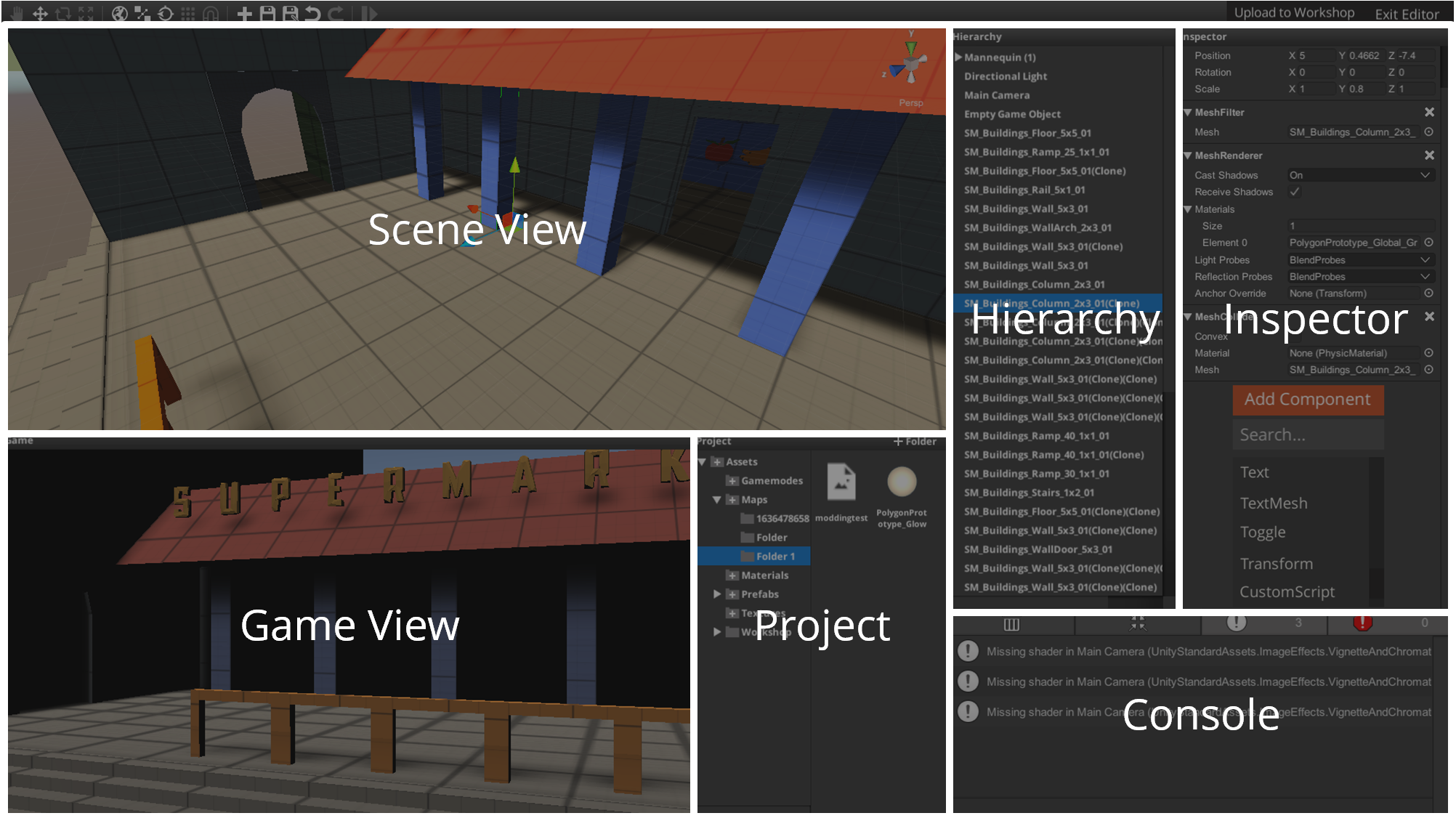Screen dimensions: 1456x821
Task: Remove the MeshFilter component with X
Action: coord(1429,112)
